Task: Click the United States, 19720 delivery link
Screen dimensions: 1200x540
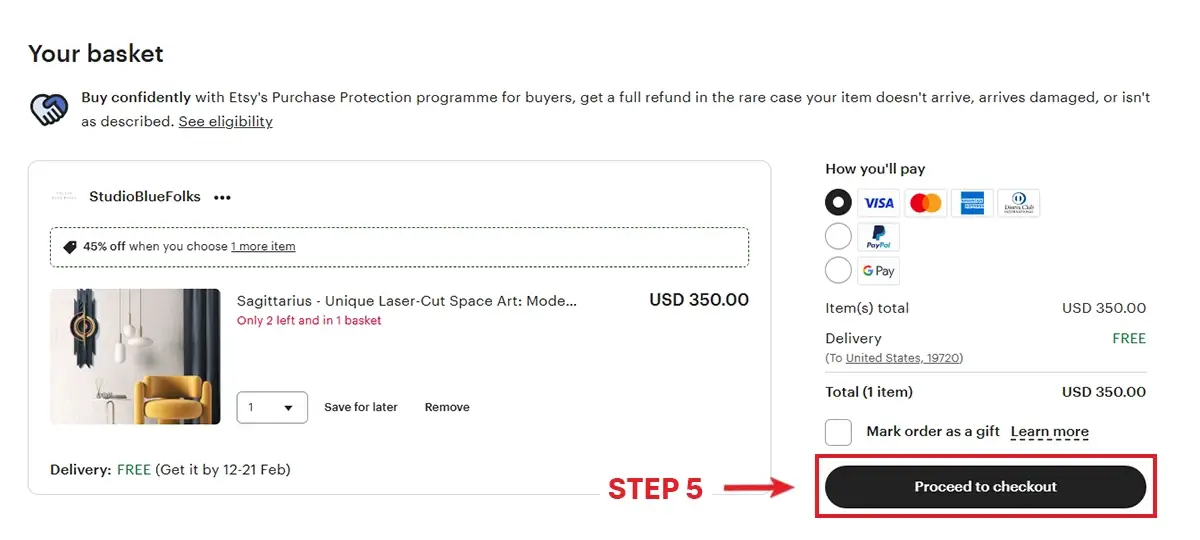Action: pyautogui.click(x=903, y=358)
